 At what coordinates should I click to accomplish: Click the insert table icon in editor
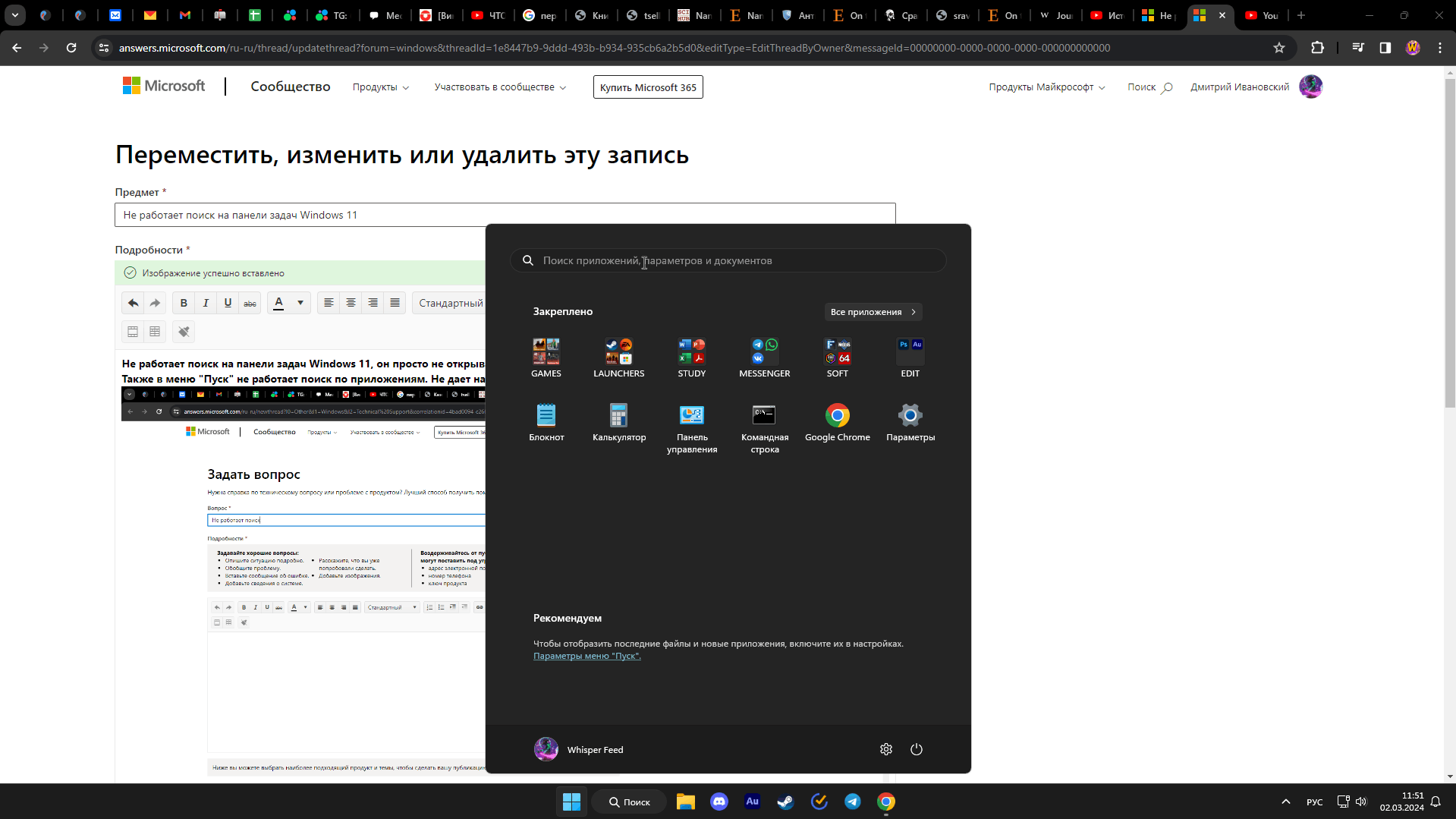155,332
